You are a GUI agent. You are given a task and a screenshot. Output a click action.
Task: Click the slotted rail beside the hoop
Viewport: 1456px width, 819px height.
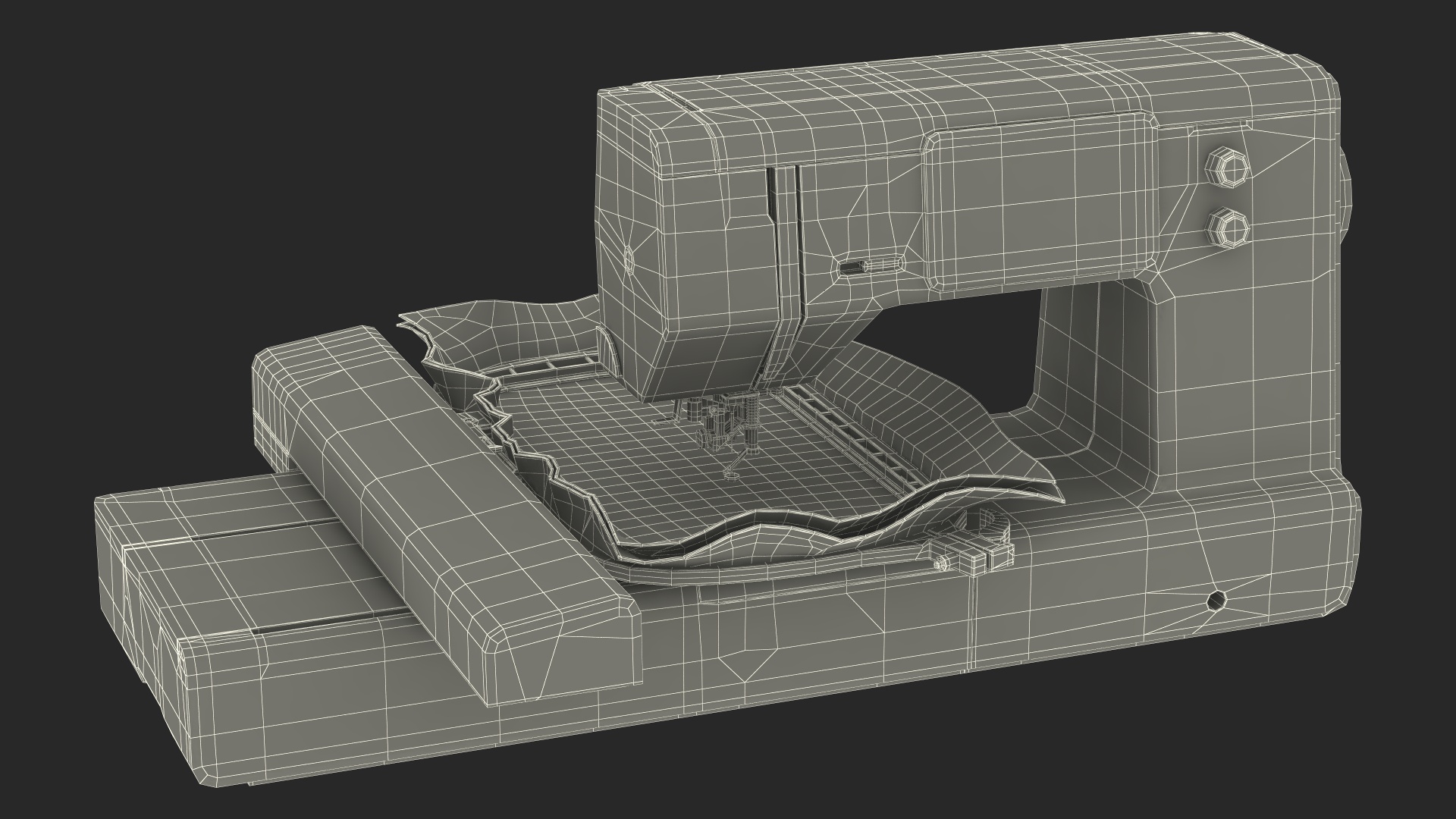(x=849, y=436)
